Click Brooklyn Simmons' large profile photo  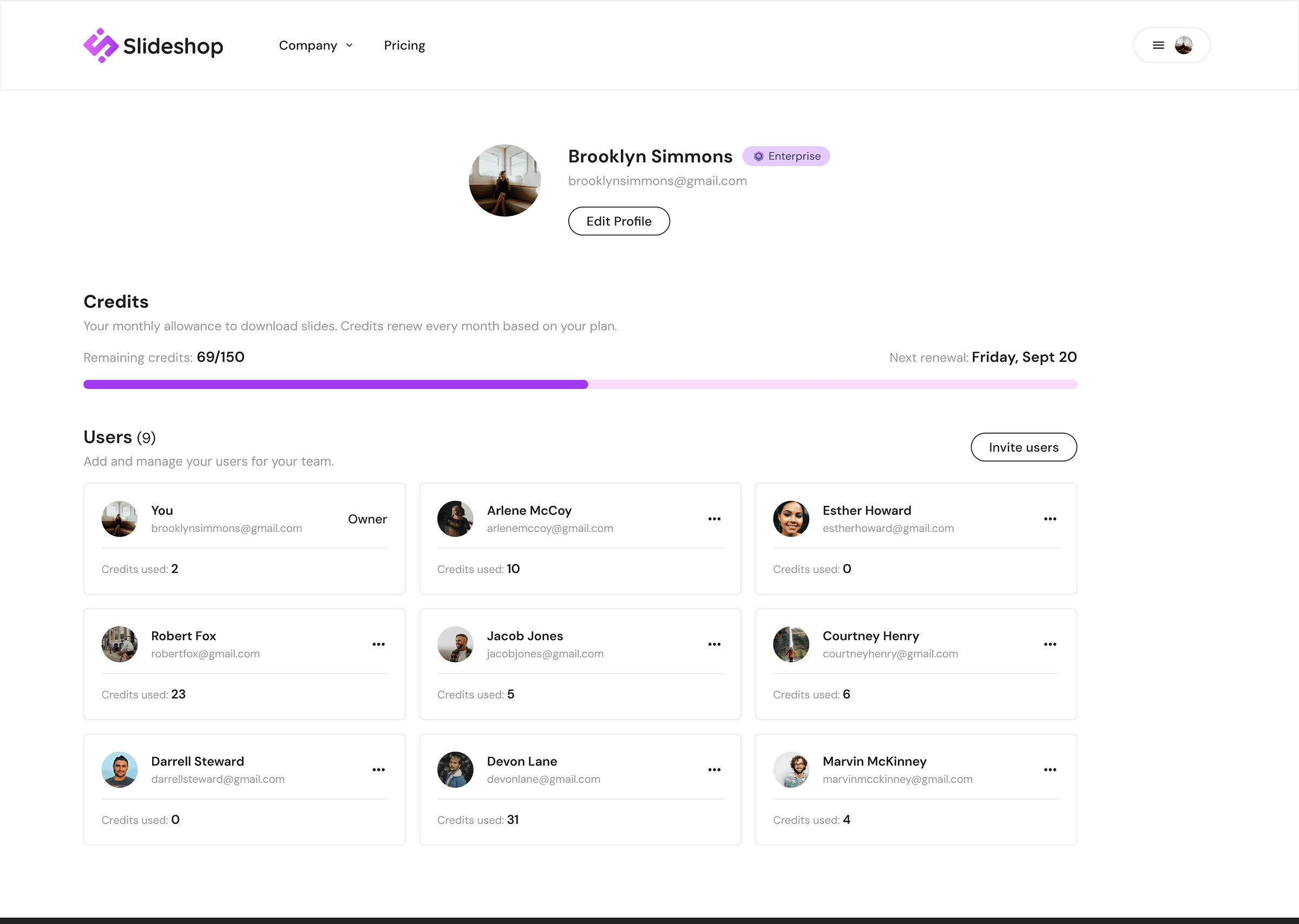click(x=504, y=180)
